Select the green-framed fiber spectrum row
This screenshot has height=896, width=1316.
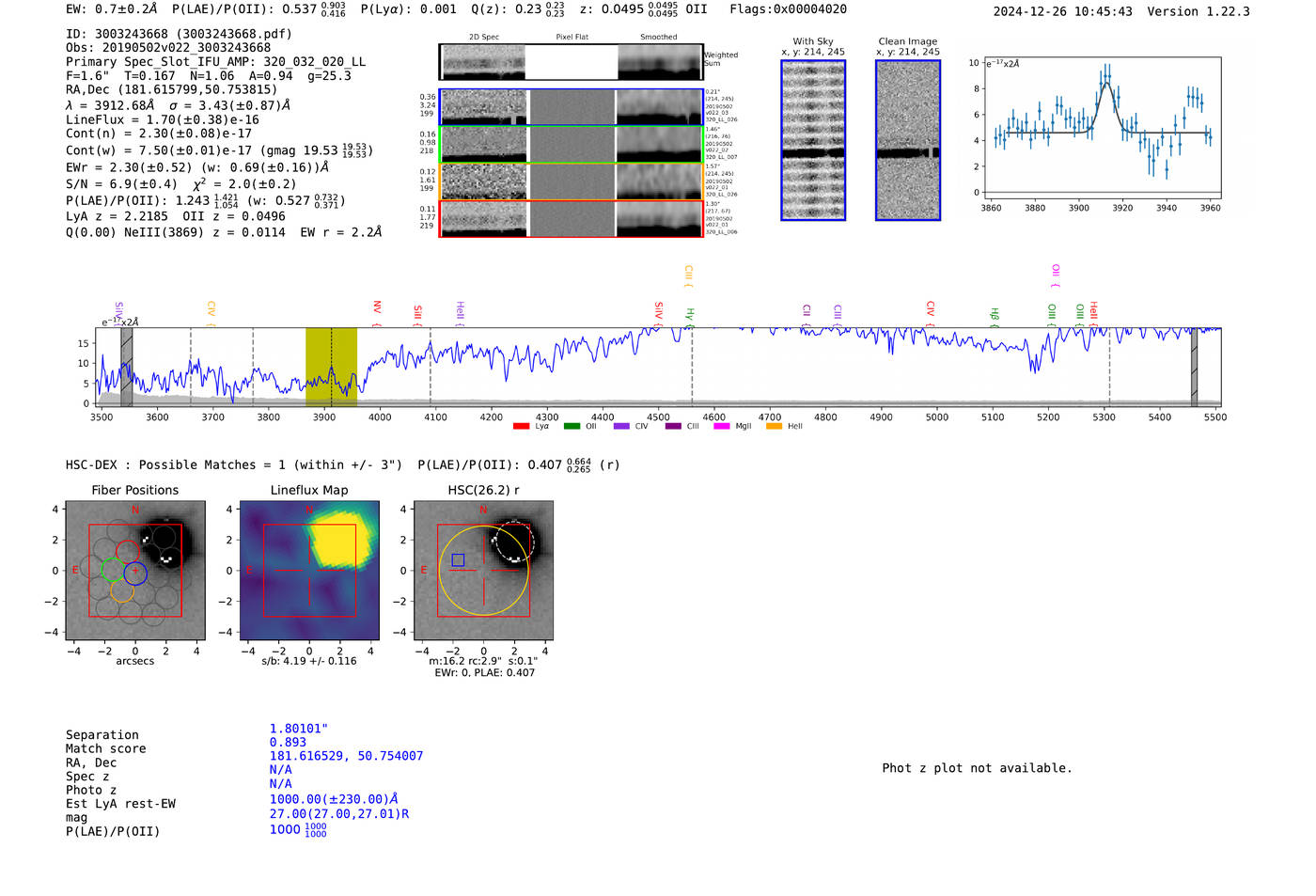click(x=572, y=144)
